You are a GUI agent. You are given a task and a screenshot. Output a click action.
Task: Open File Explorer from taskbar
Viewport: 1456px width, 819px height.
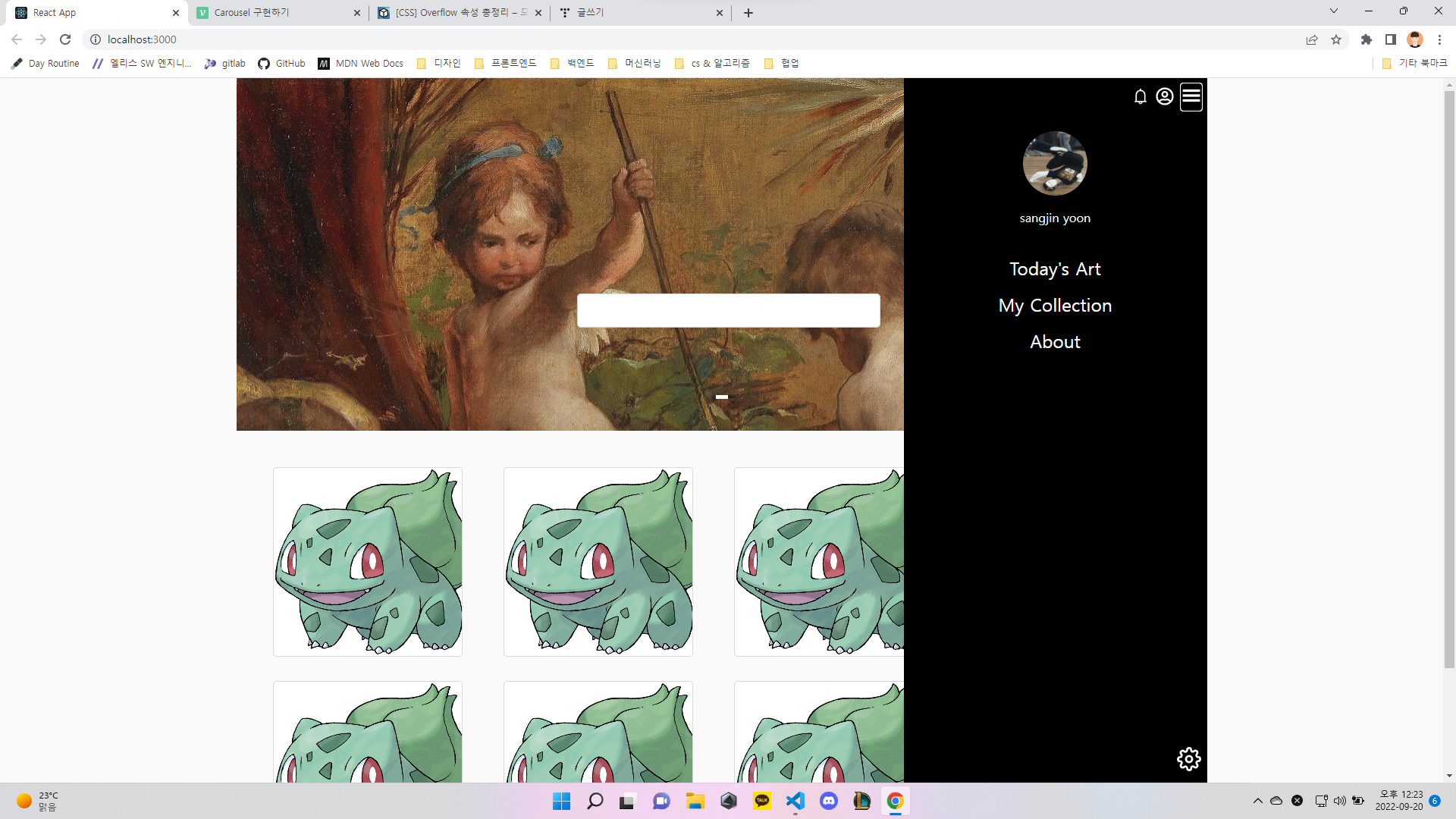695,801
